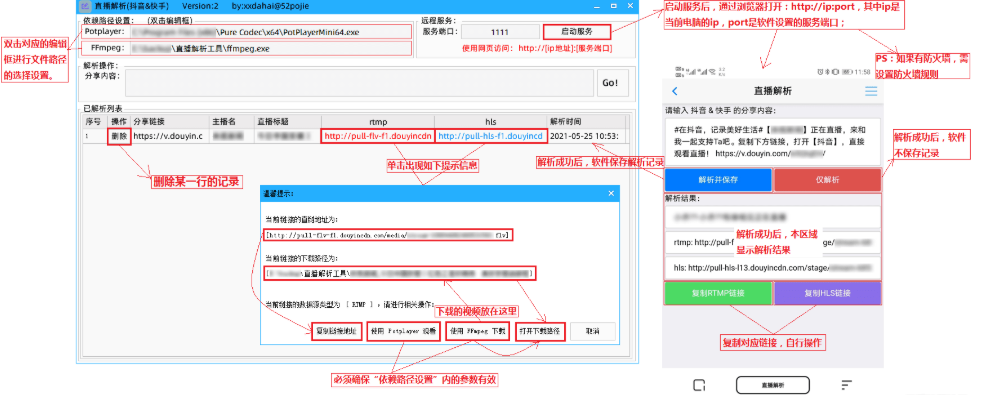The image size is (990, 395).
Task: Click the 分享链接 column header
Action: (x=170, y=121)
